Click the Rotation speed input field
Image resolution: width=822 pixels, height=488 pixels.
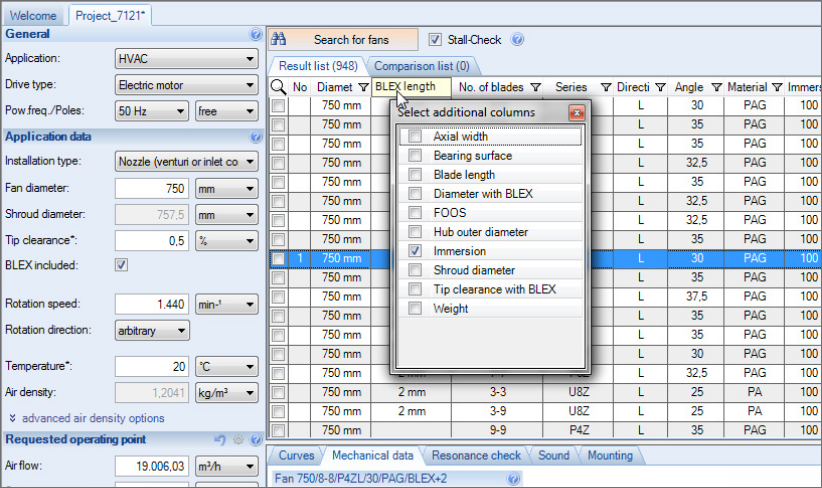(x=151, y=304)
